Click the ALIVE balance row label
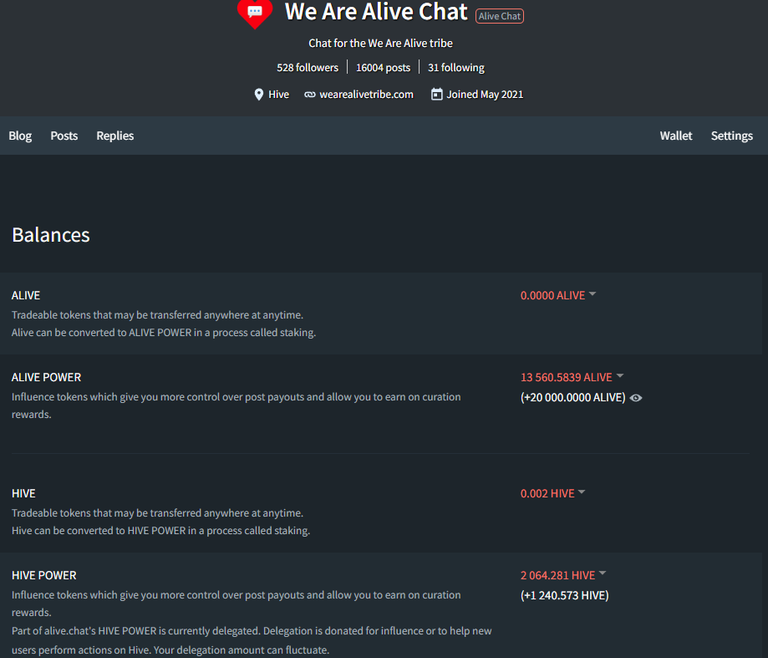The width and height of the screenshot is (768, 658). [26, 295]
